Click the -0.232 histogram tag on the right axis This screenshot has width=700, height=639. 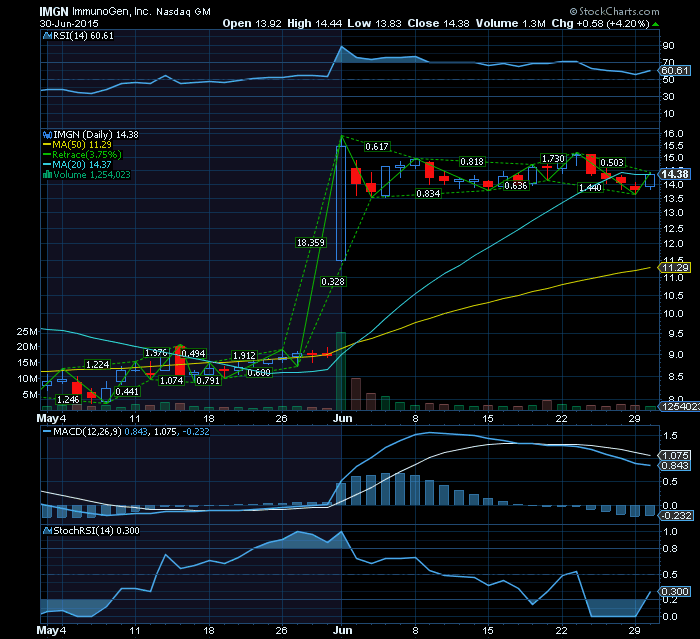(676, 516)
